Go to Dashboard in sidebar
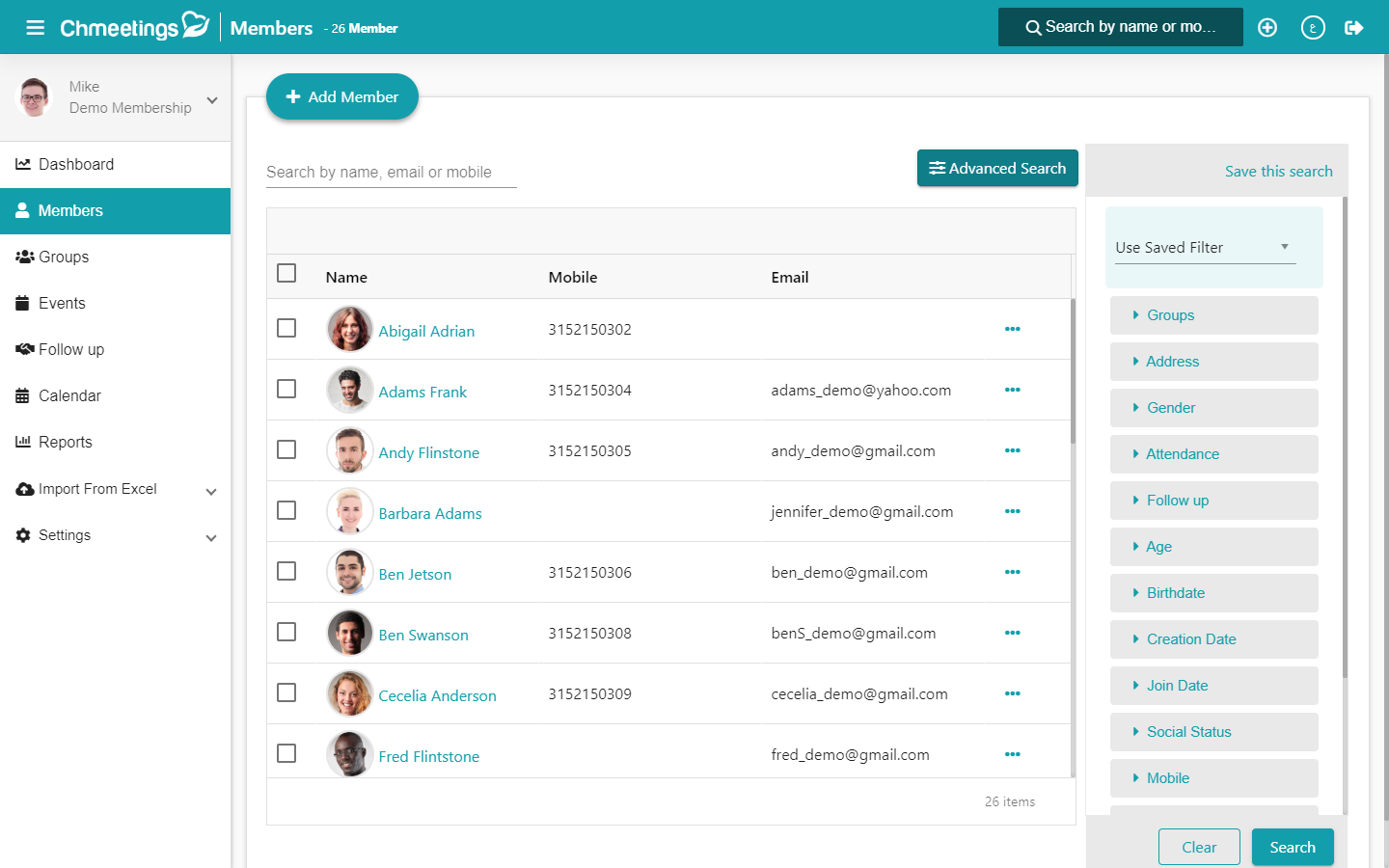This screenshot has height=868, width=1389. coord(115,164)
